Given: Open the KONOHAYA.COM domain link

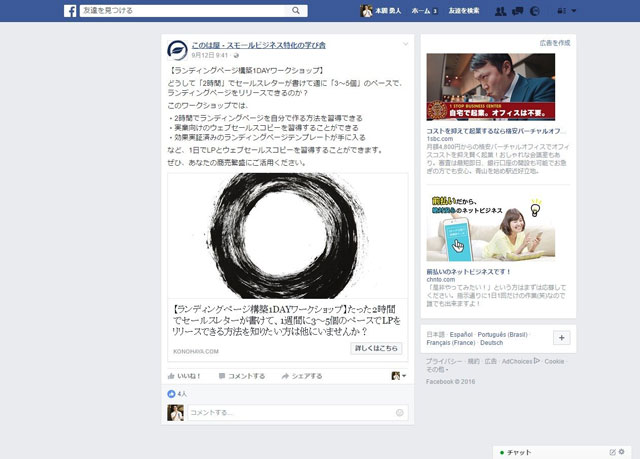Looking at the screenshot, I should click(196, 351).
